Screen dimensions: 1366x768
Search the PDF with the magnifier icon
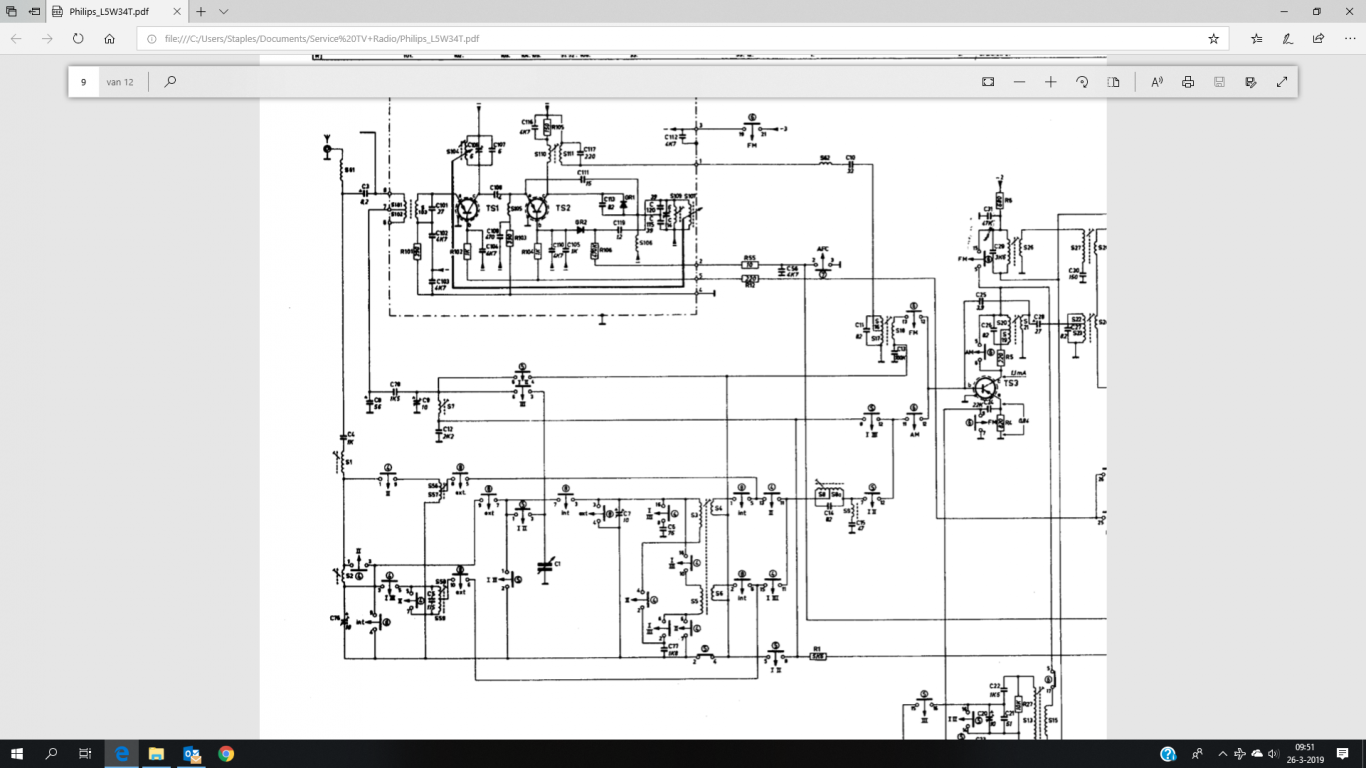pyautogui.click(x=170, y=82)
